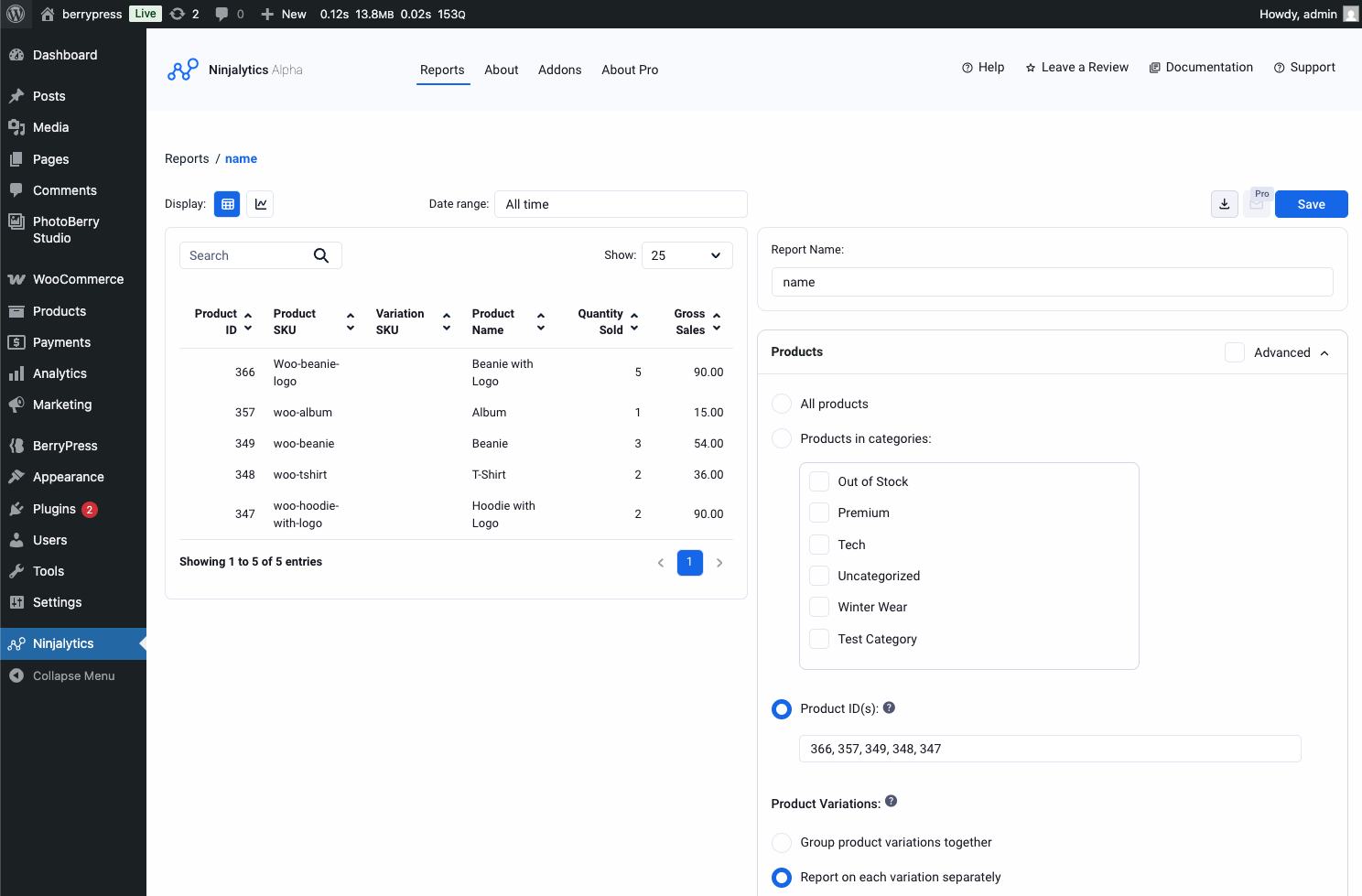Select the All products radio button
Viewport: 1362px width, 896px height.
(x=781, y=403)
